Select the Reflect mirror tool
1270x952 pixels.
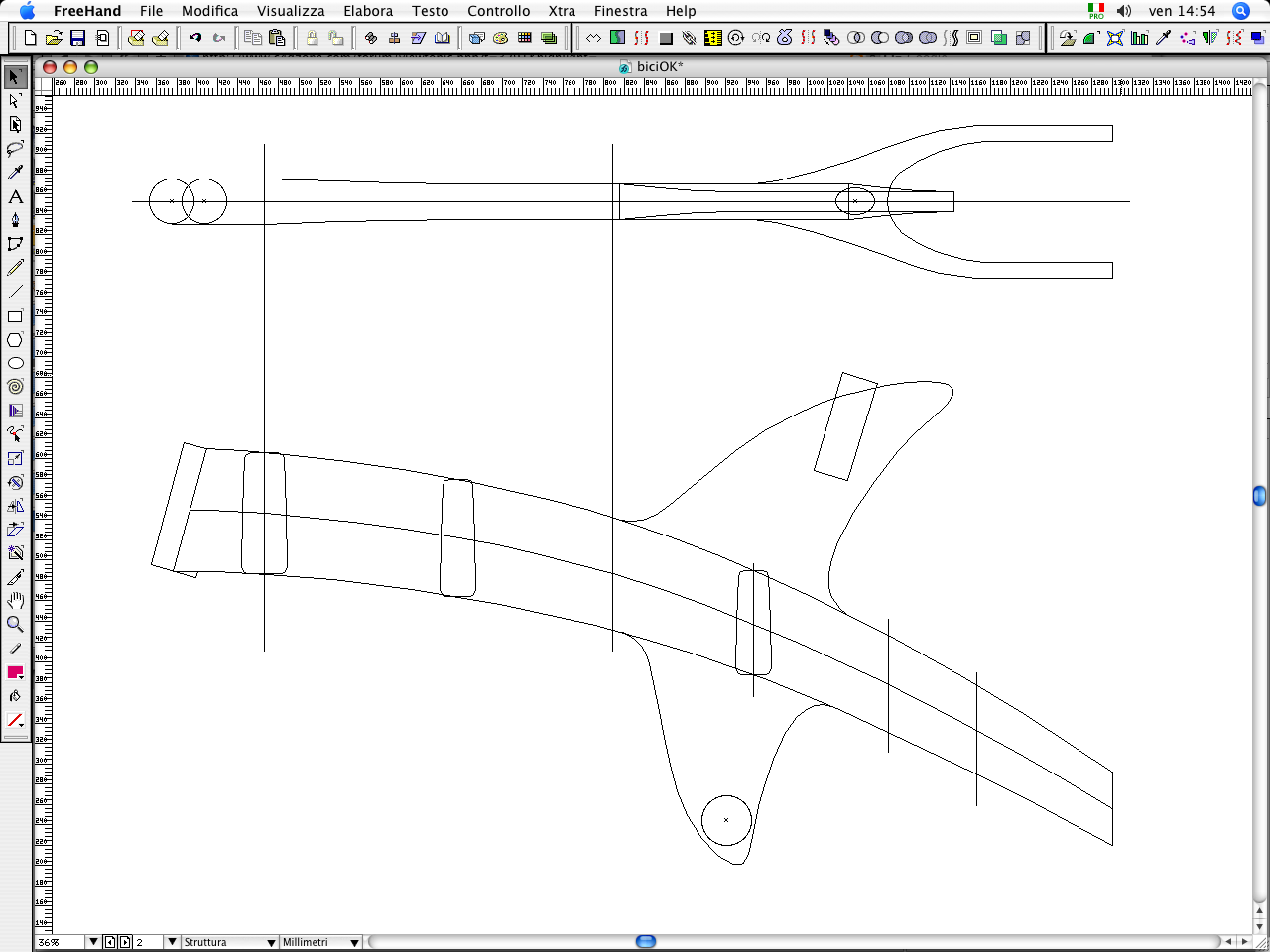tap(15, 506)
